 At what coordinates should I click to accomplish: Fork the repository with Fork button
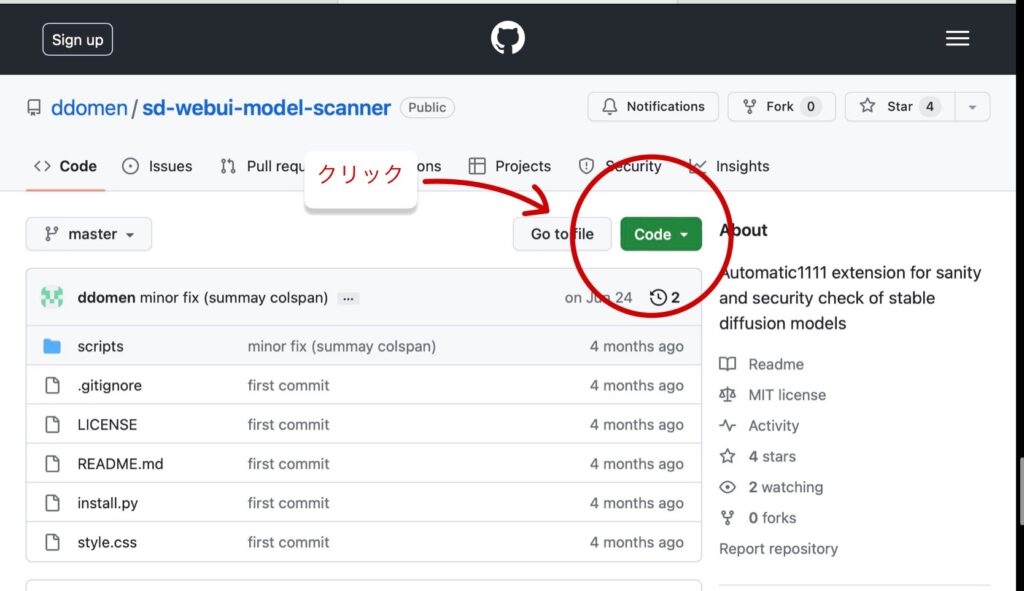782,106
